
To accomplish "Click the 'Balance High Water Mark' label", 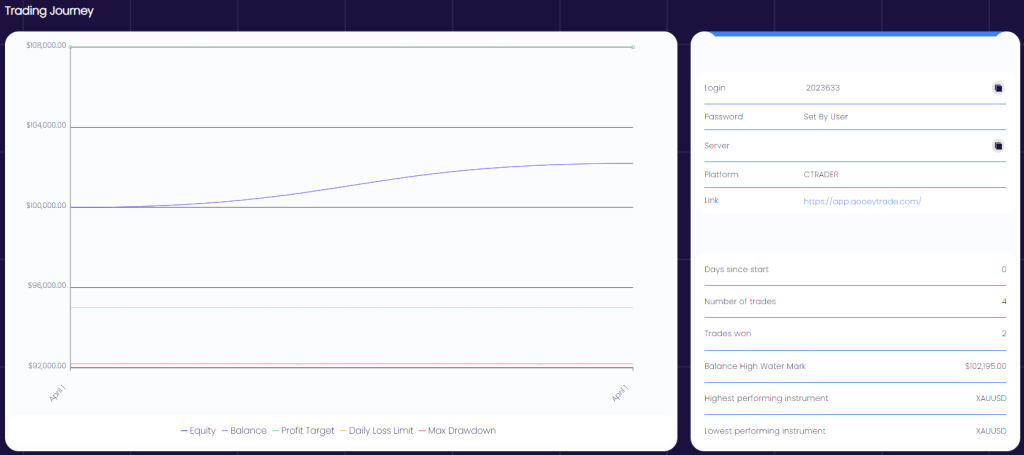I will (755, 366).
